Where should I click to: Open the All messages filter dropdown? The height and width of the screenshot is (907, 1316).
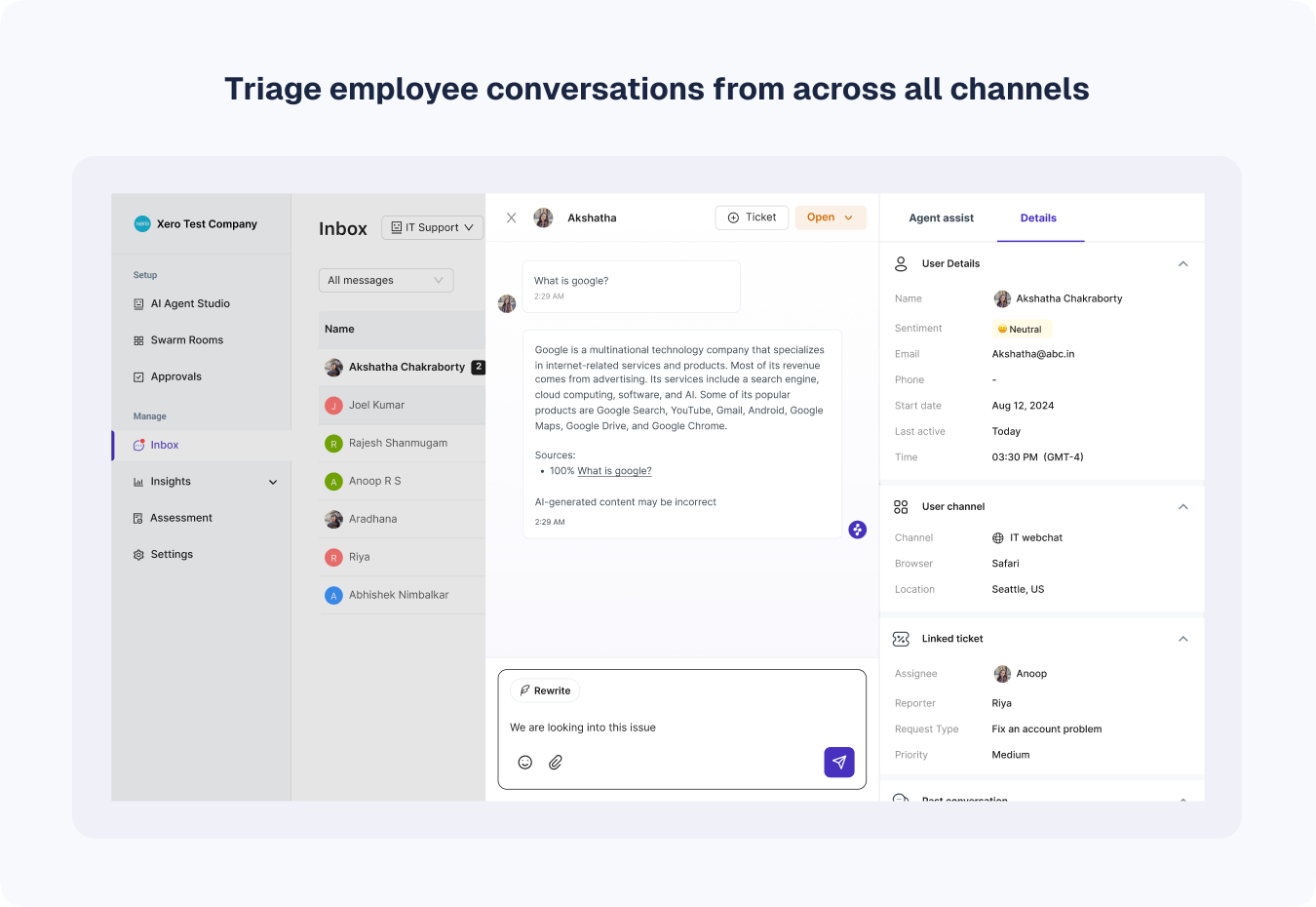click(x=386, y=280)
